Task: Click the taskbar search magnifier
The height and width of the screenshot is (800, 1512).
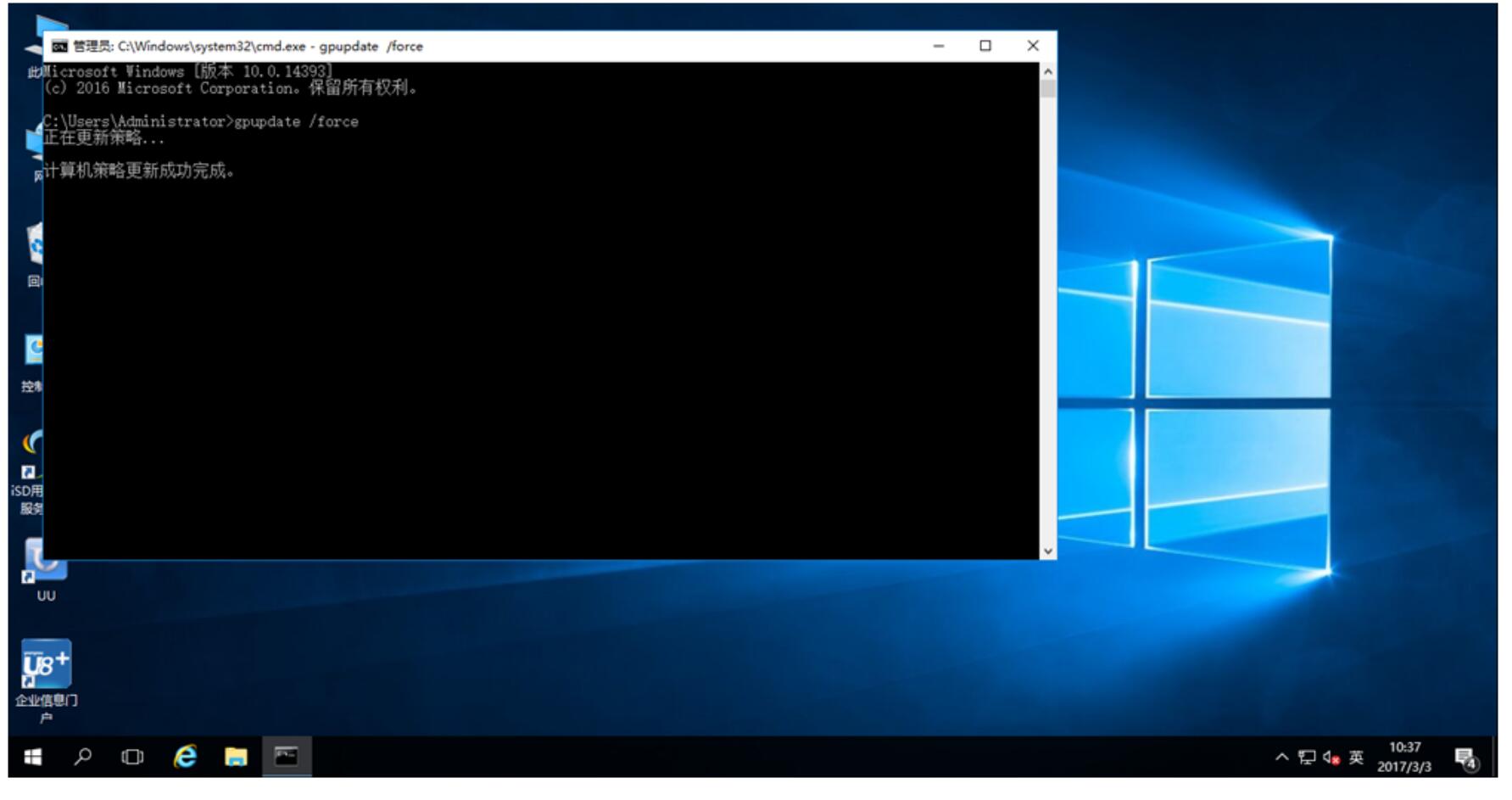Action: (83, 757)
